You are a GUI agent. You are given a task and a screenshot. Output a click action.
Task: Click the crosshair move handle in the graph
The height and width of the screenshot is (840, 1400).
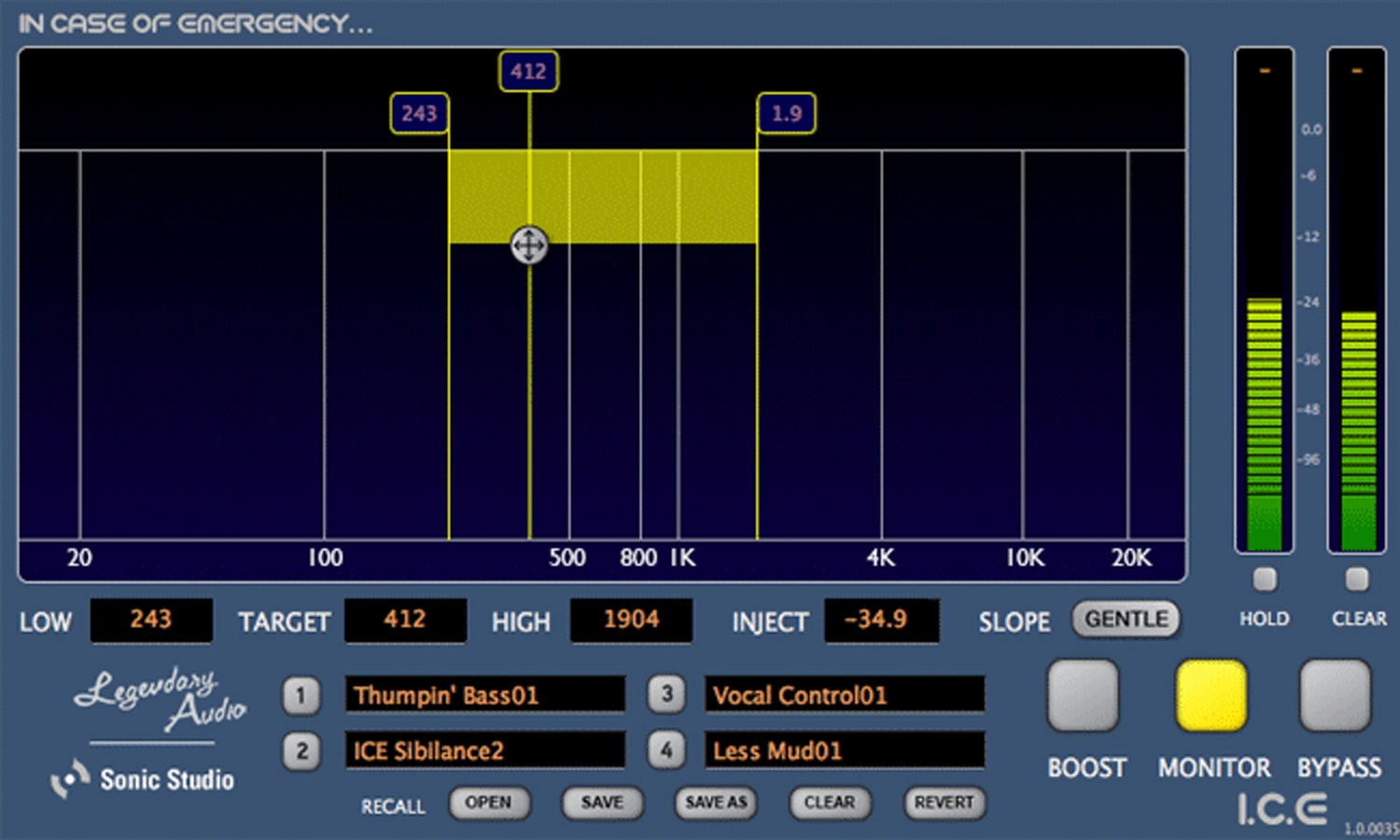click(529, 245)
